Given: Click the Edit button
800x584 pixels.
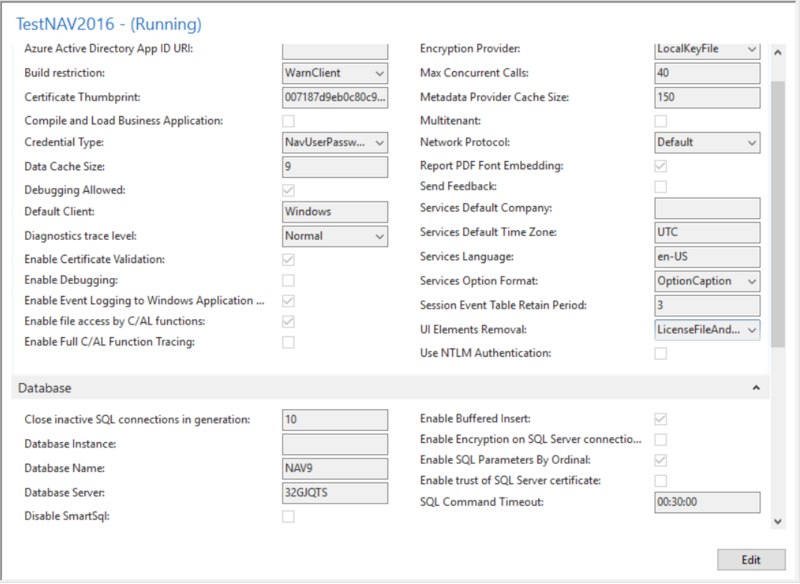Looking at the screenshot, I should (751, 560).
